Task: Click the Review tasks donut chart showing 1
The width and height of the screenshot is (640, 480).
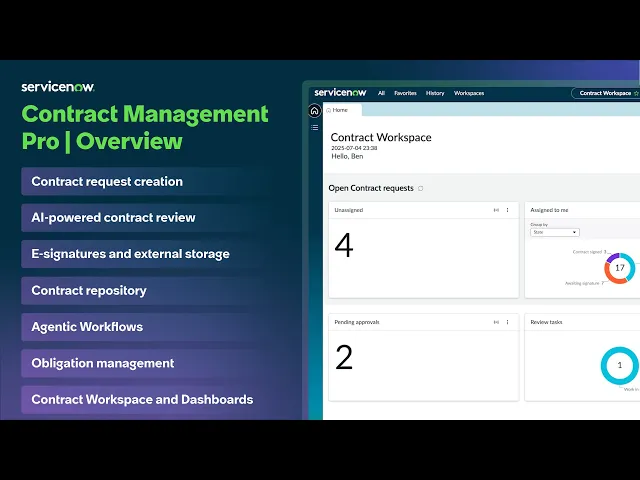Action: tap(620, 365)
